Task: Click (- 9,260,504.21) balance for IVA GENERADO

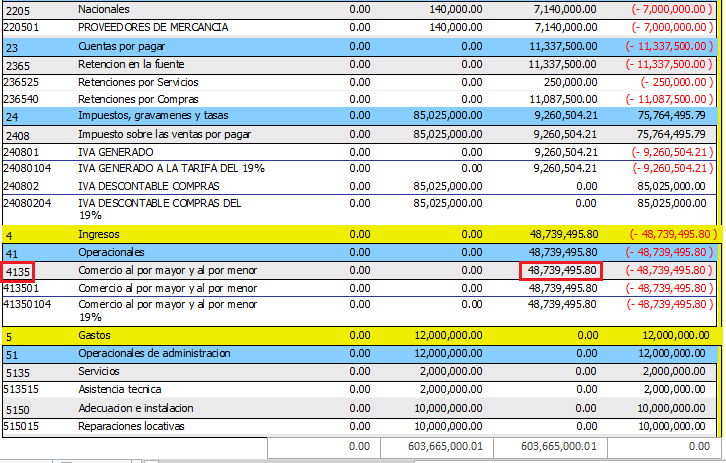Action: coord(672,152)
